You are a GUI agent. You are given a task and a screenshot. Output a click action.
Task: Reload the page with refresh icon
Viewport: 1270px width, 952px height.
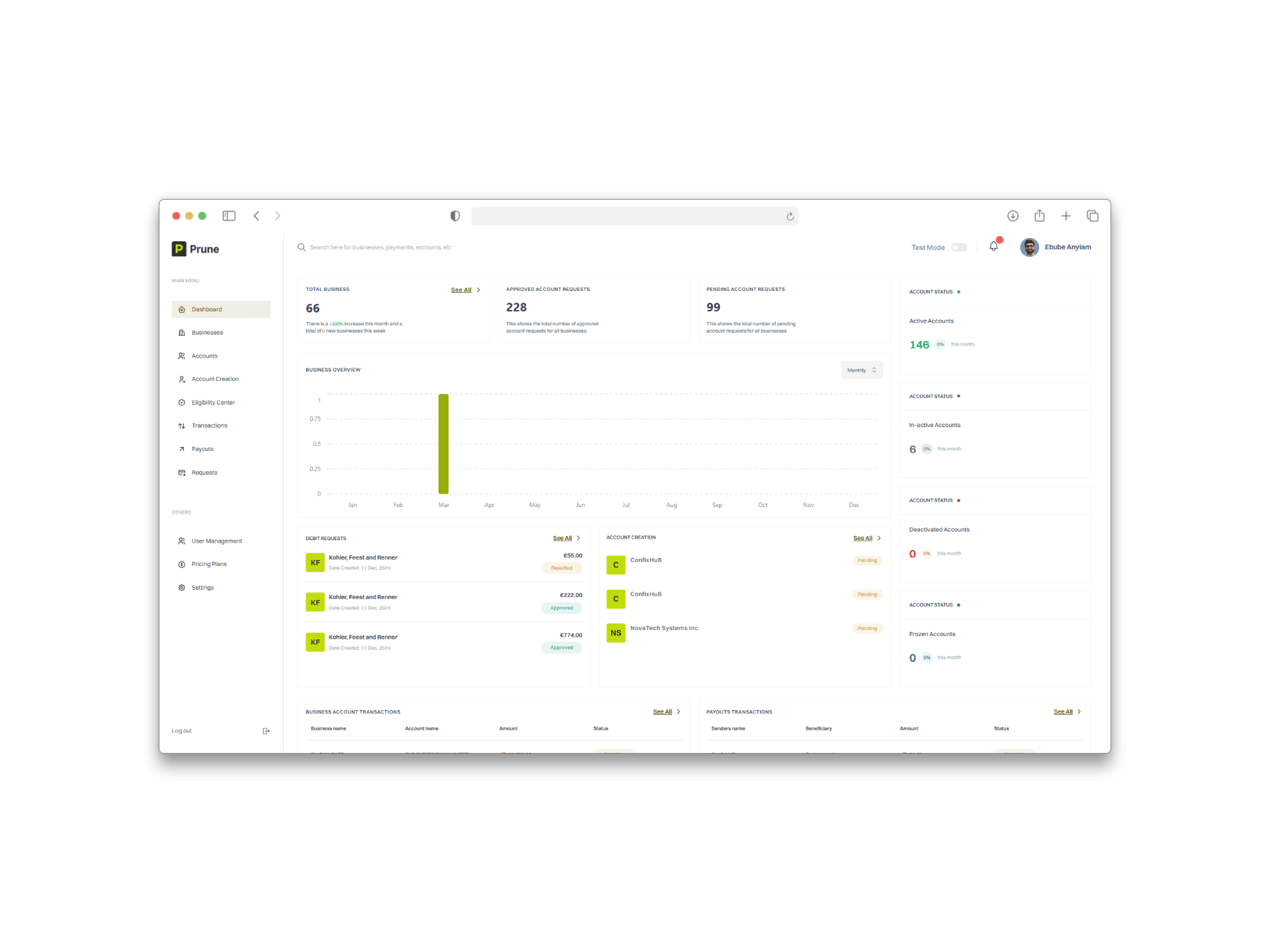click(x=790, y=217)
